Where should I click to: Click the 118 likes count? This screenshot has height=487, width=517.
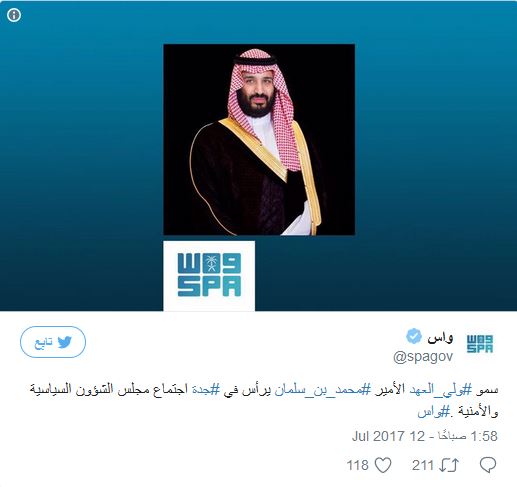358,465
